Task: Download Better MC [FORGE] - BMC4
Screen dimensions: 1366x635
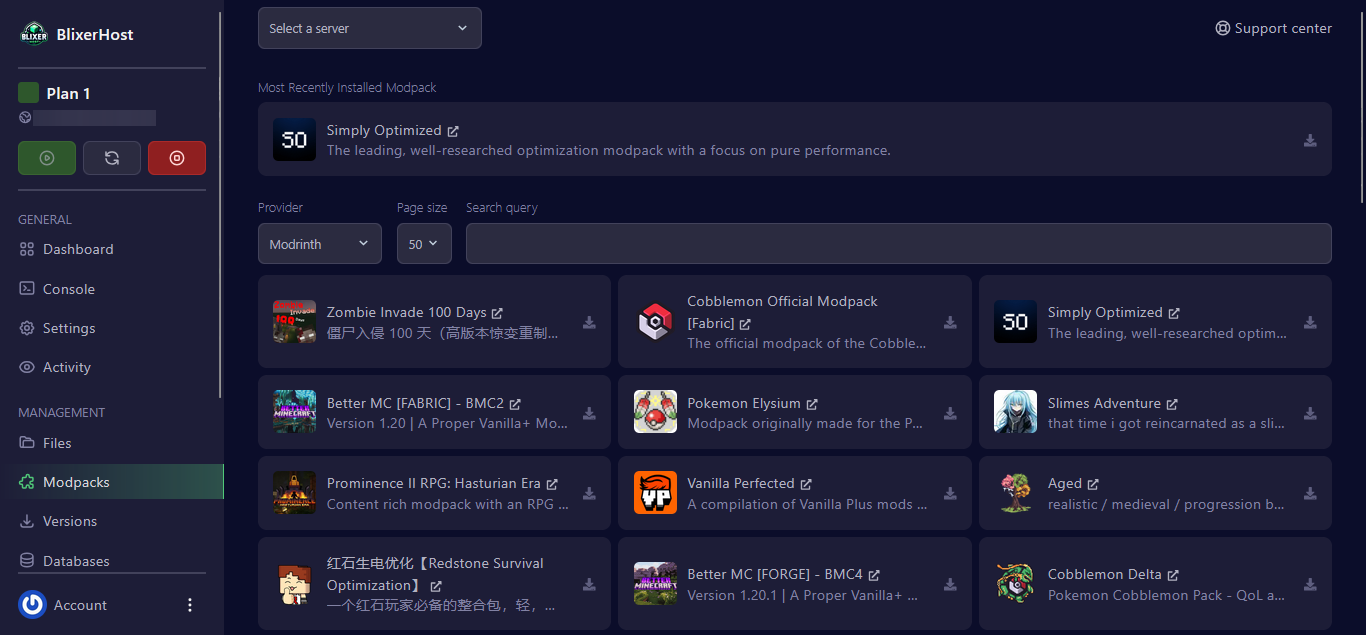Action: tap(950, 584)
